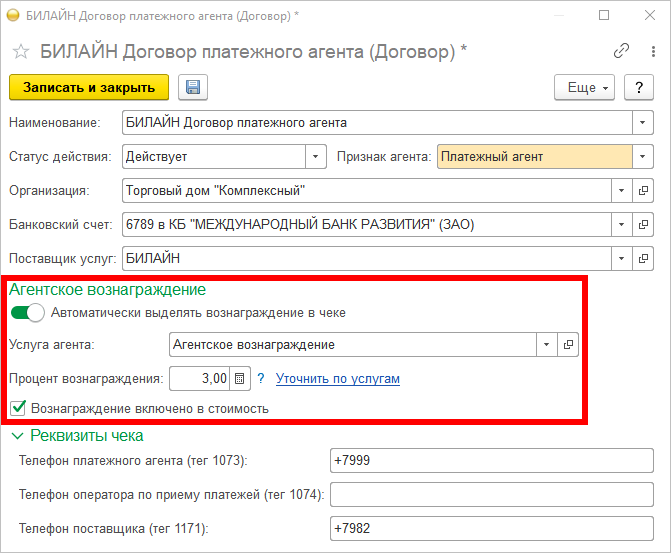Open Банковский счет record with the open-form icon
Screen dimensions: 671x553
coord(643,225)
